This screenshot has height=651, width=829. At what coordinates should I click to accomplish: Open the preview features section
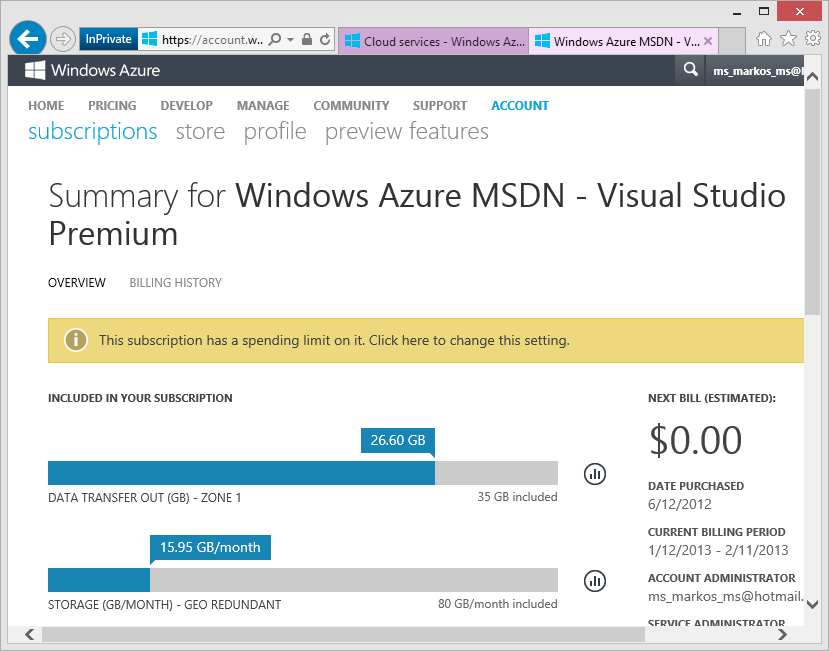click(406, 132)
